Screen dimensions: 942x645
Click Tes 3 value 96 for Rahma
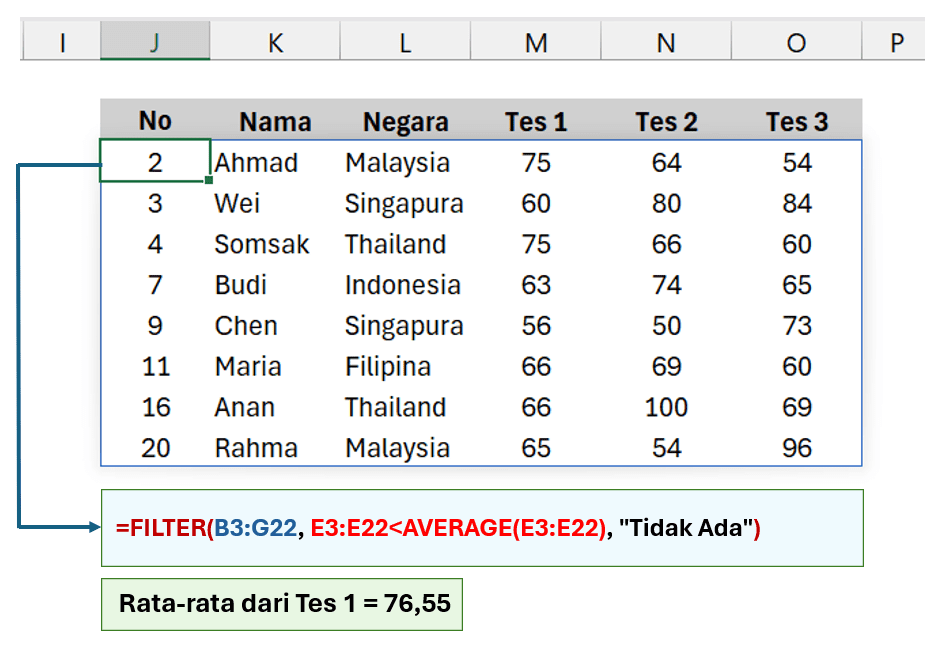pyautogui.click(x=797, y=448)
